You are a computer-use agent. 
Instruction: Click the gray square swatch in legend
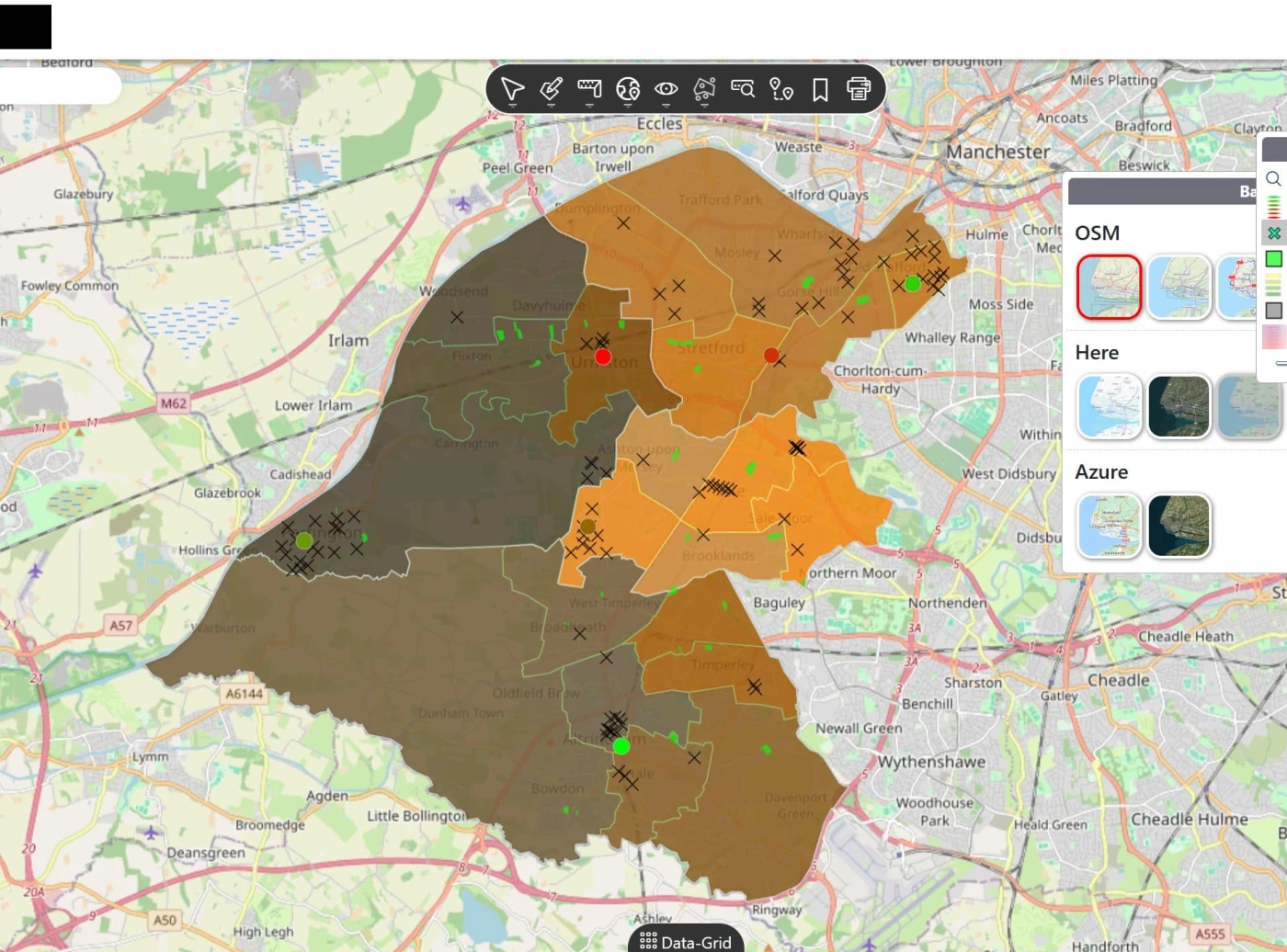click(x=1274, y=311)
